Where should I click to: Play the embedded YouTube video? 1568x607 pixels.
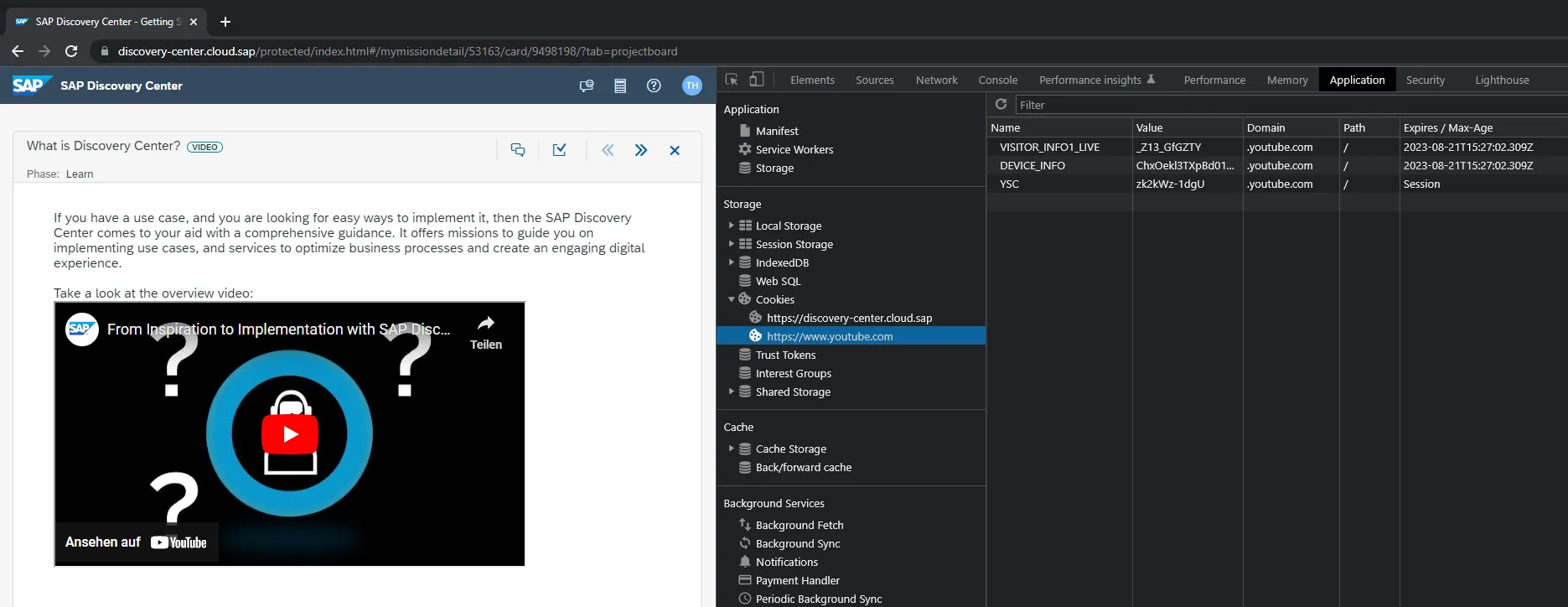click(290, 434)
